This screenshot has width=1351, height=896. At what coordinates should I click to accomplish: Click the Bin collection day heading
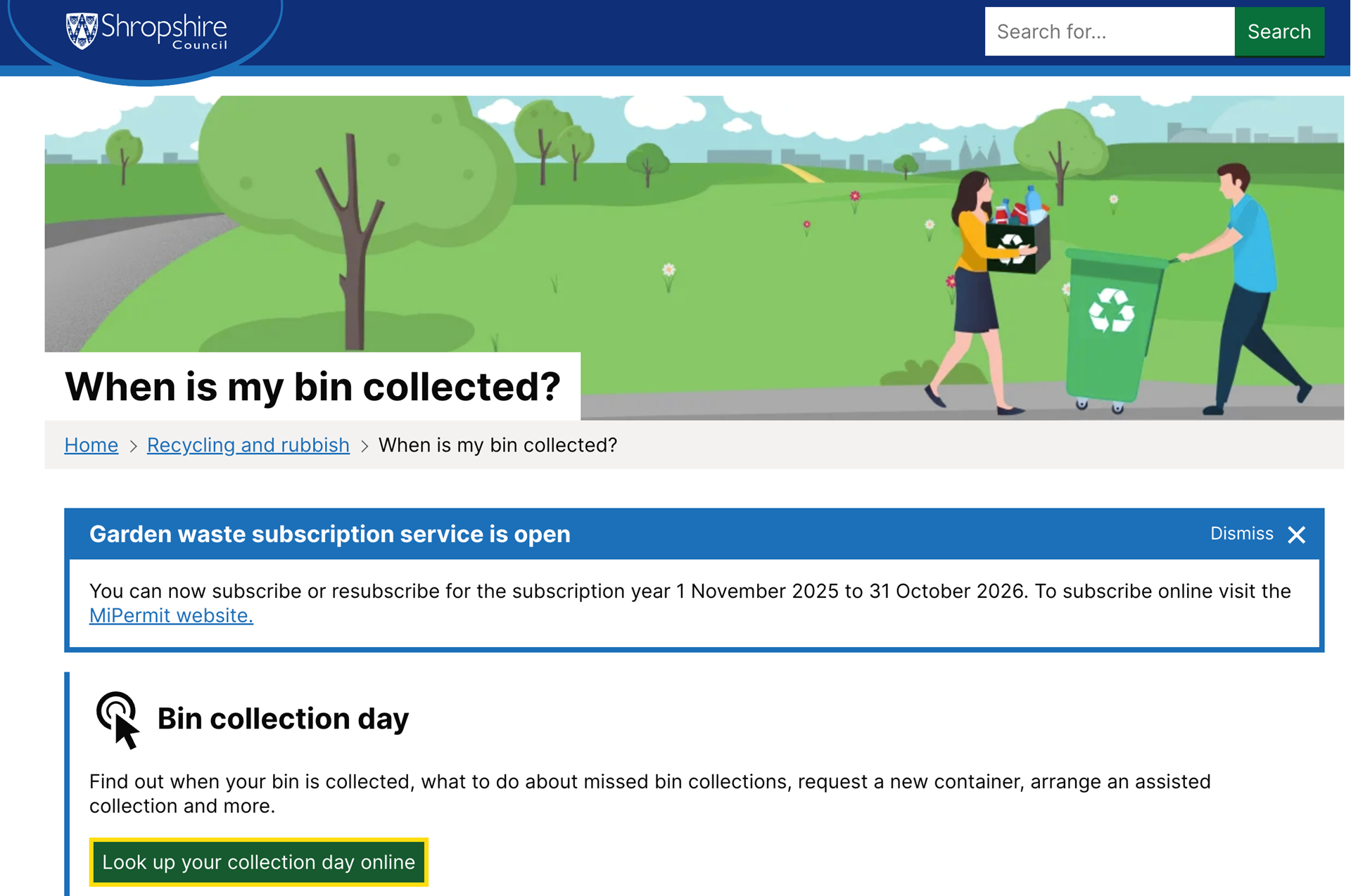(x=283, y=719)
